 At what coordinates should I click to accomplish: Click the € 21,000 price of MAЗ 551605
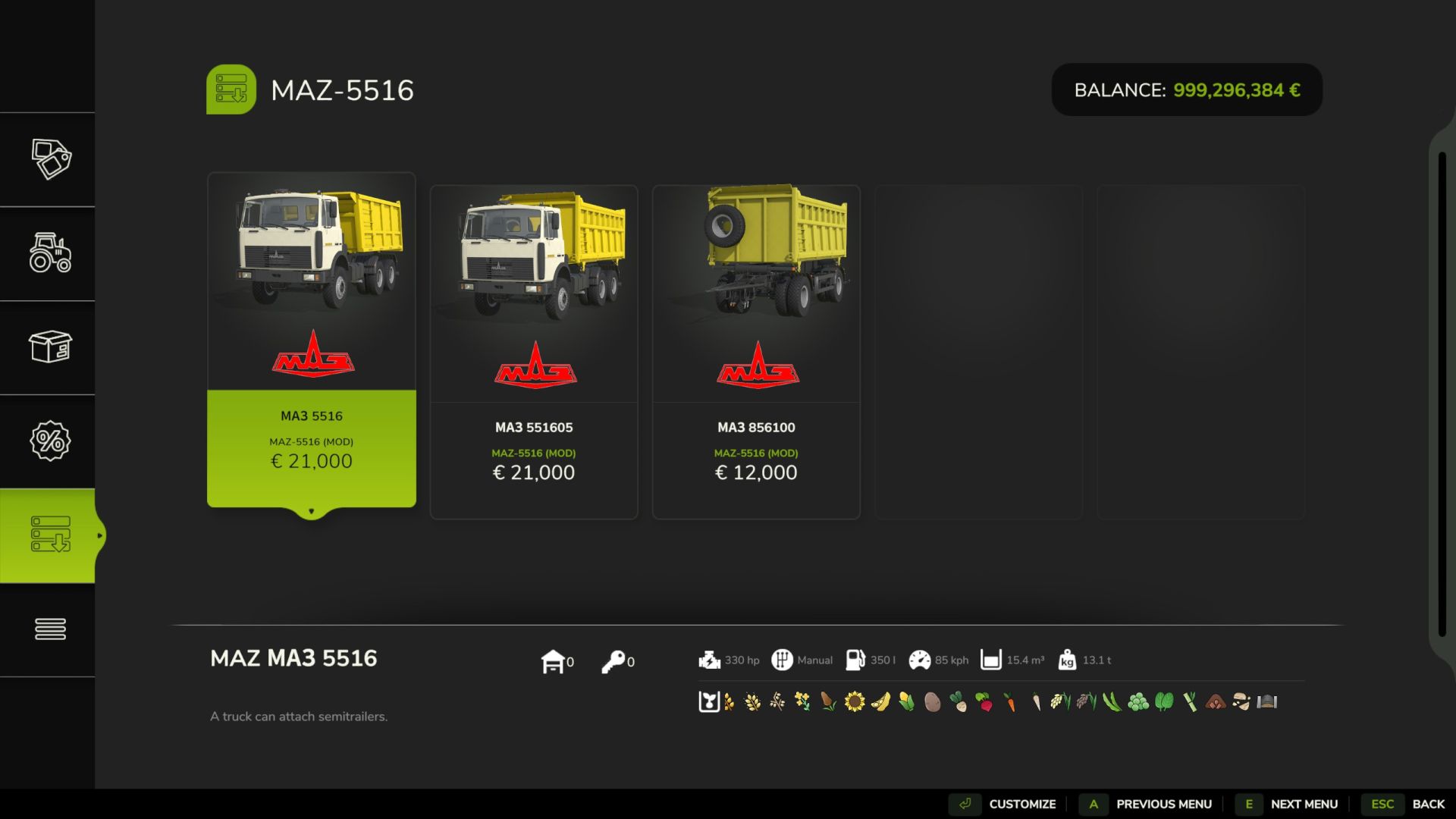point(534,472)
